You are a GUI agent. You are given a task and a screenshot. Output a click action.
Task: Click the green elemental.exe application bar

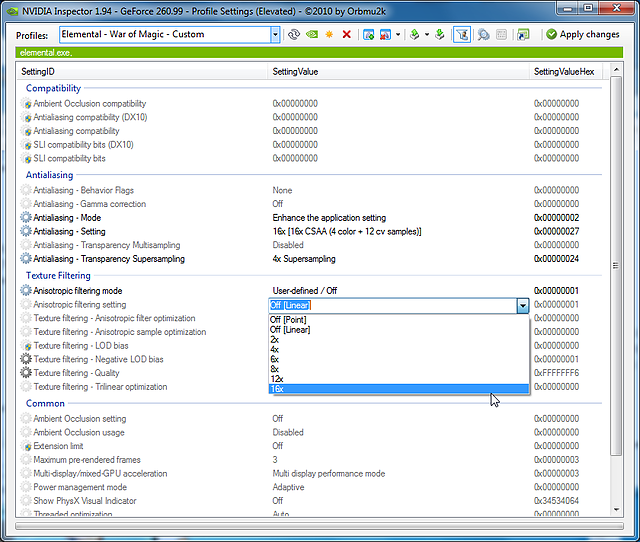(319, 53)
